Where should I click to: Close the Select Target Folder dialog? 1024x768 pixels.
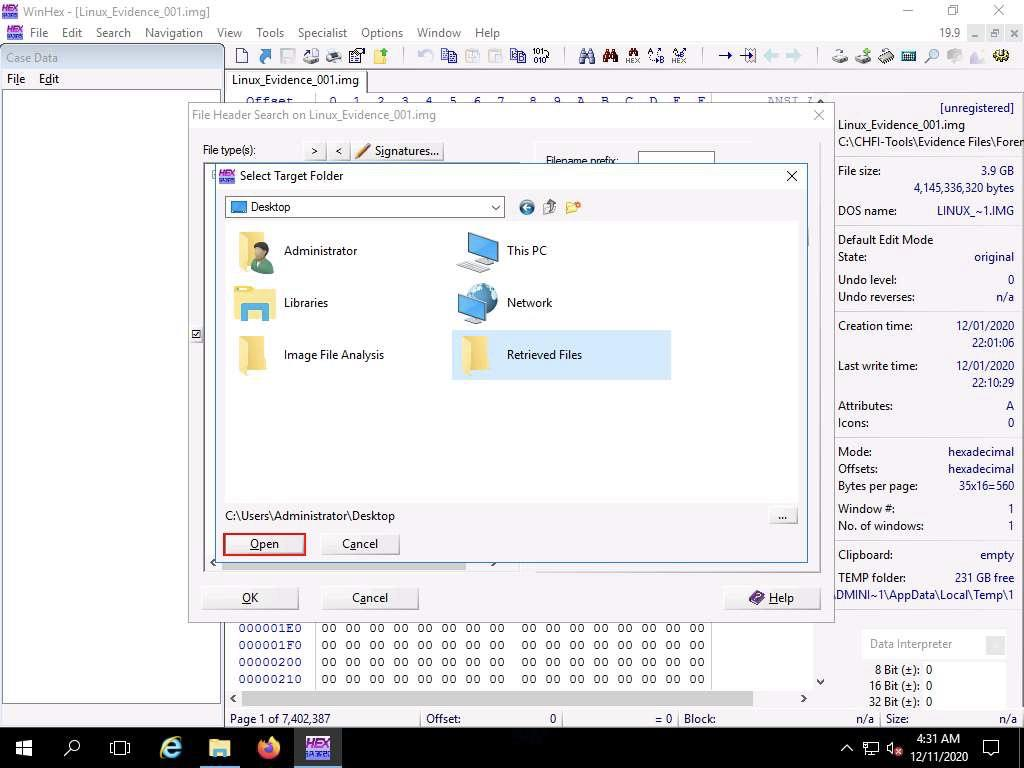coord(792,176)
